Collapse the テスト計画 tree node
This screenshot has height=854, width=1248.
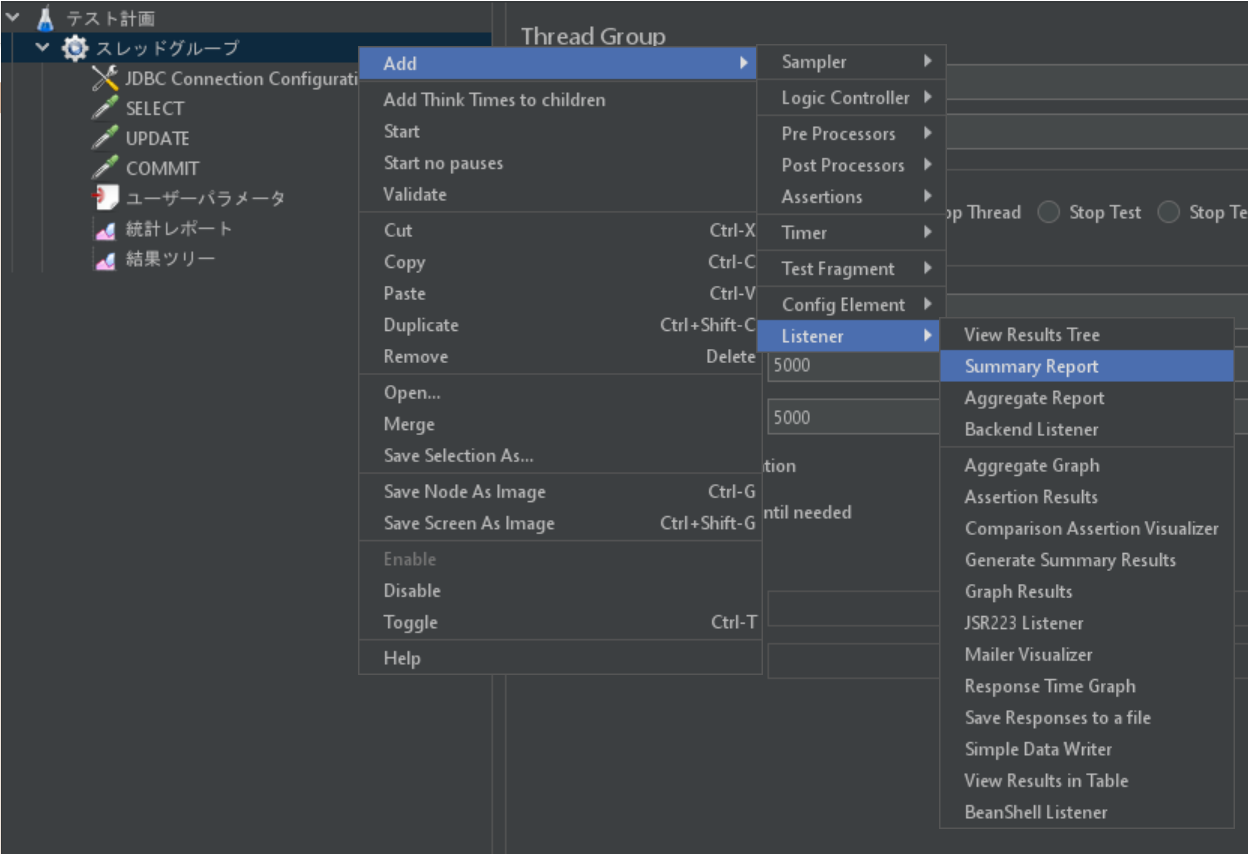point(13,17)
